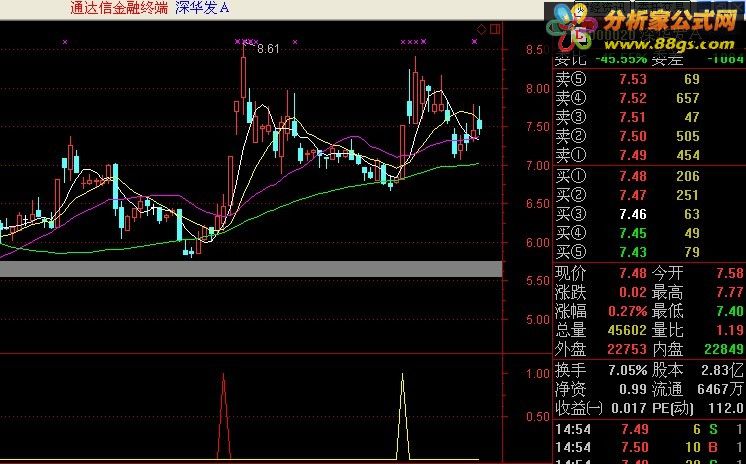
Task: Click the red signal spike in indicator panel
Action: pos(224,416)
